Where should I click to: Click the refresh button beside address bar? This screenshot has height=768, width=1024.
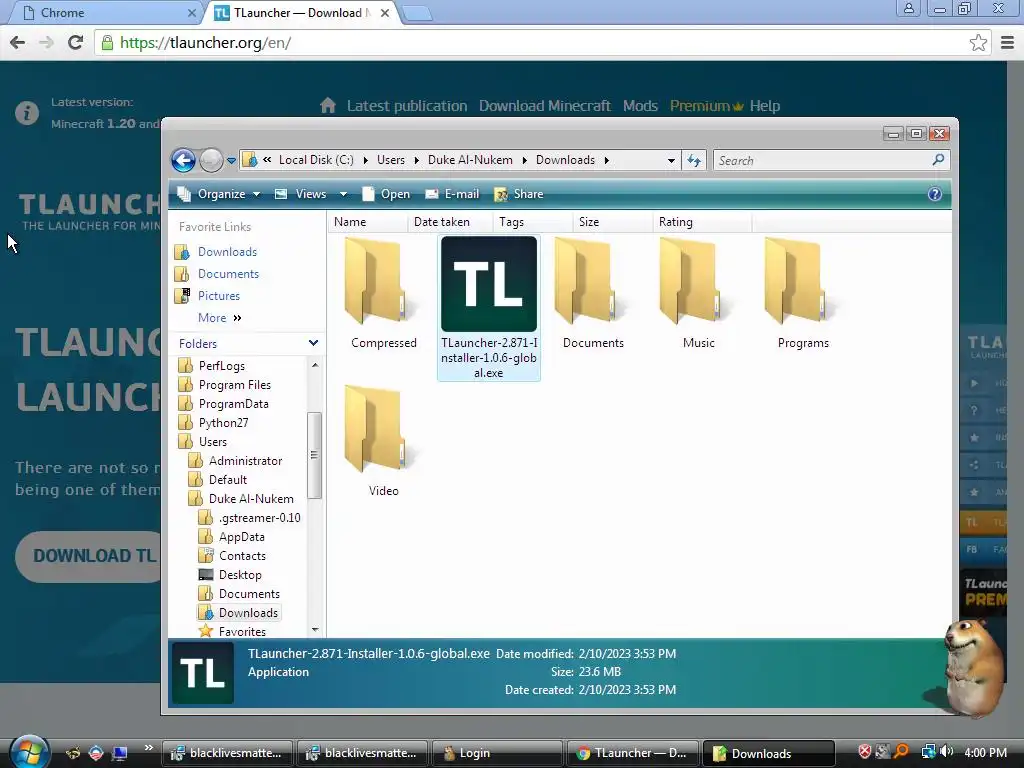point(694,160)
